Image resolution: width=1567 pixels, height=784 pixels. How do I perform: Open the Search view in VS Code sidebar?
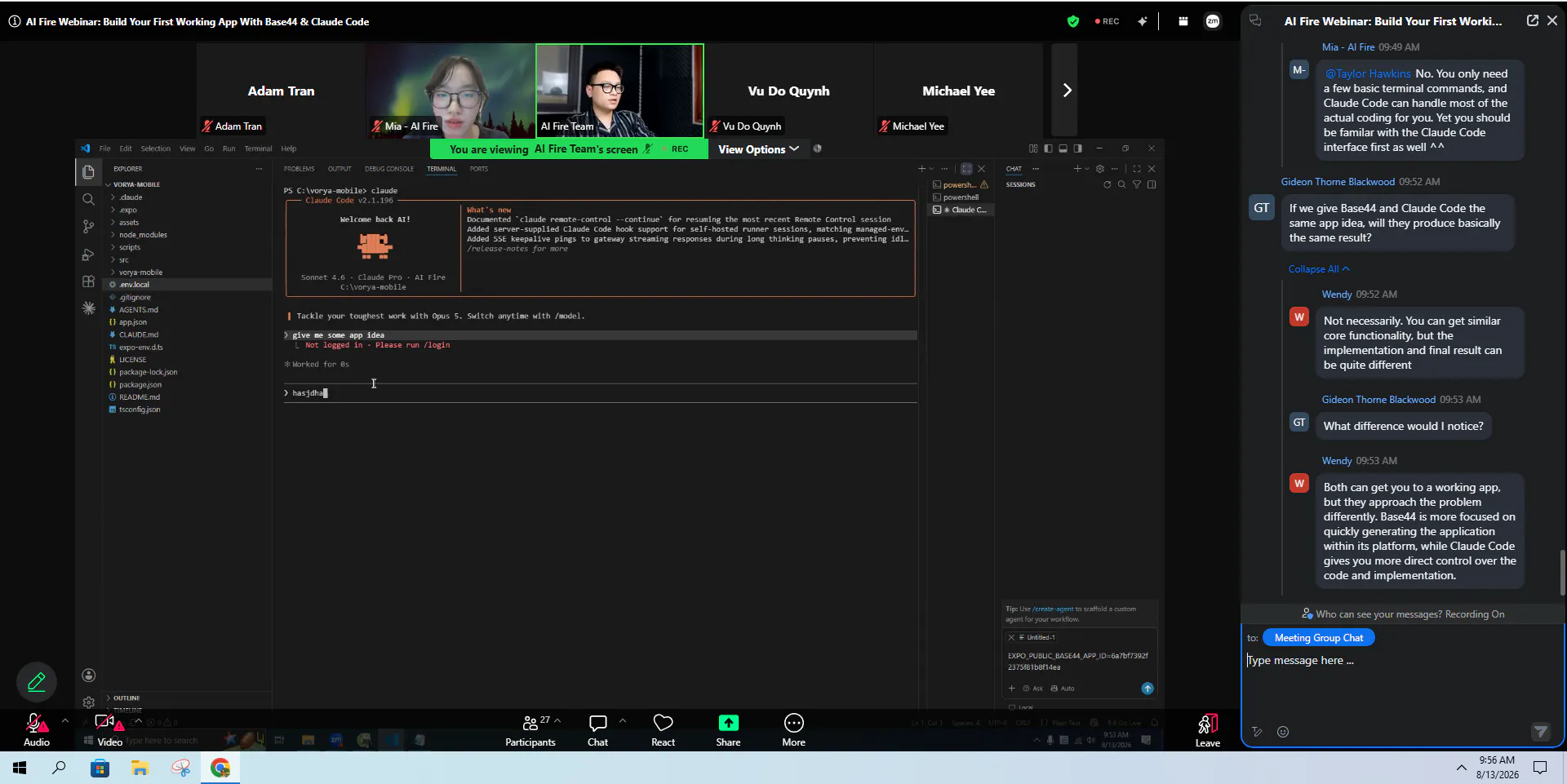point(89,199)
